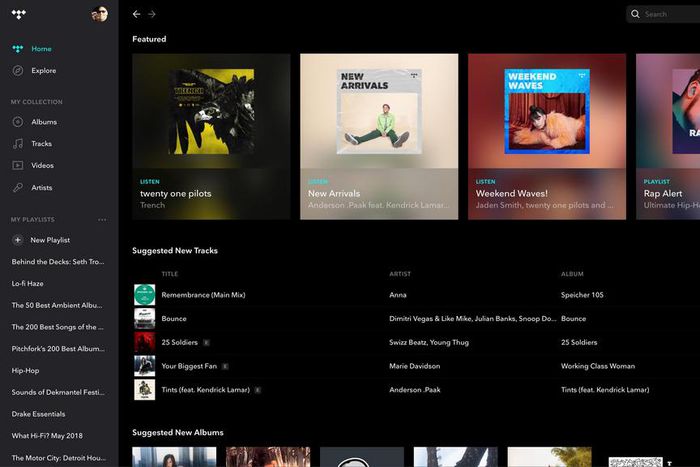The width and height of the screenshot is (700, 467).
Task: Click explicit badge on Tints track
Action: (x=258, y=390)
